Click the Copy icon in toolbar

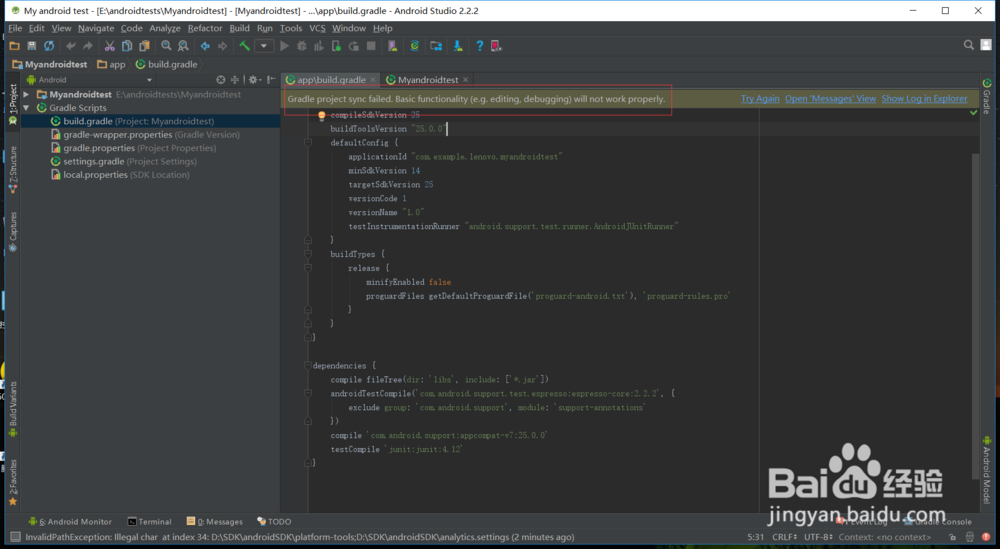tap(127, 46)
